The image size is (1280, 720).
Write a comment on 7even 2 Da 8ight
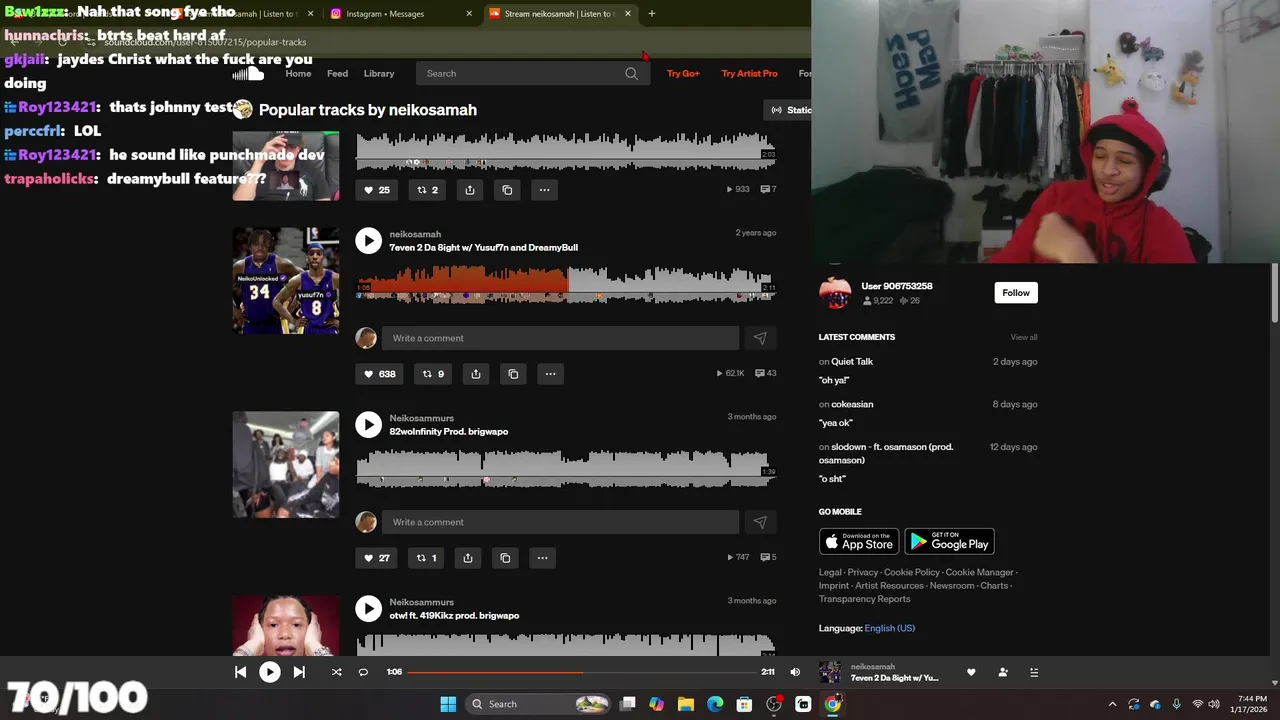560,338
